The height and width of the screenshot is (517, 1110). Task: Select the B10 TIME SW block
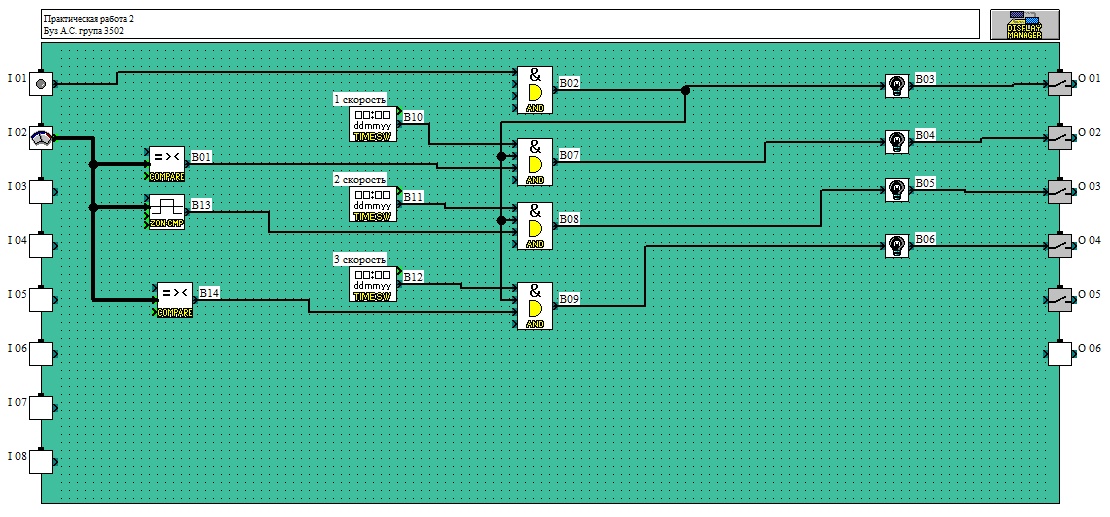[373, 124]
